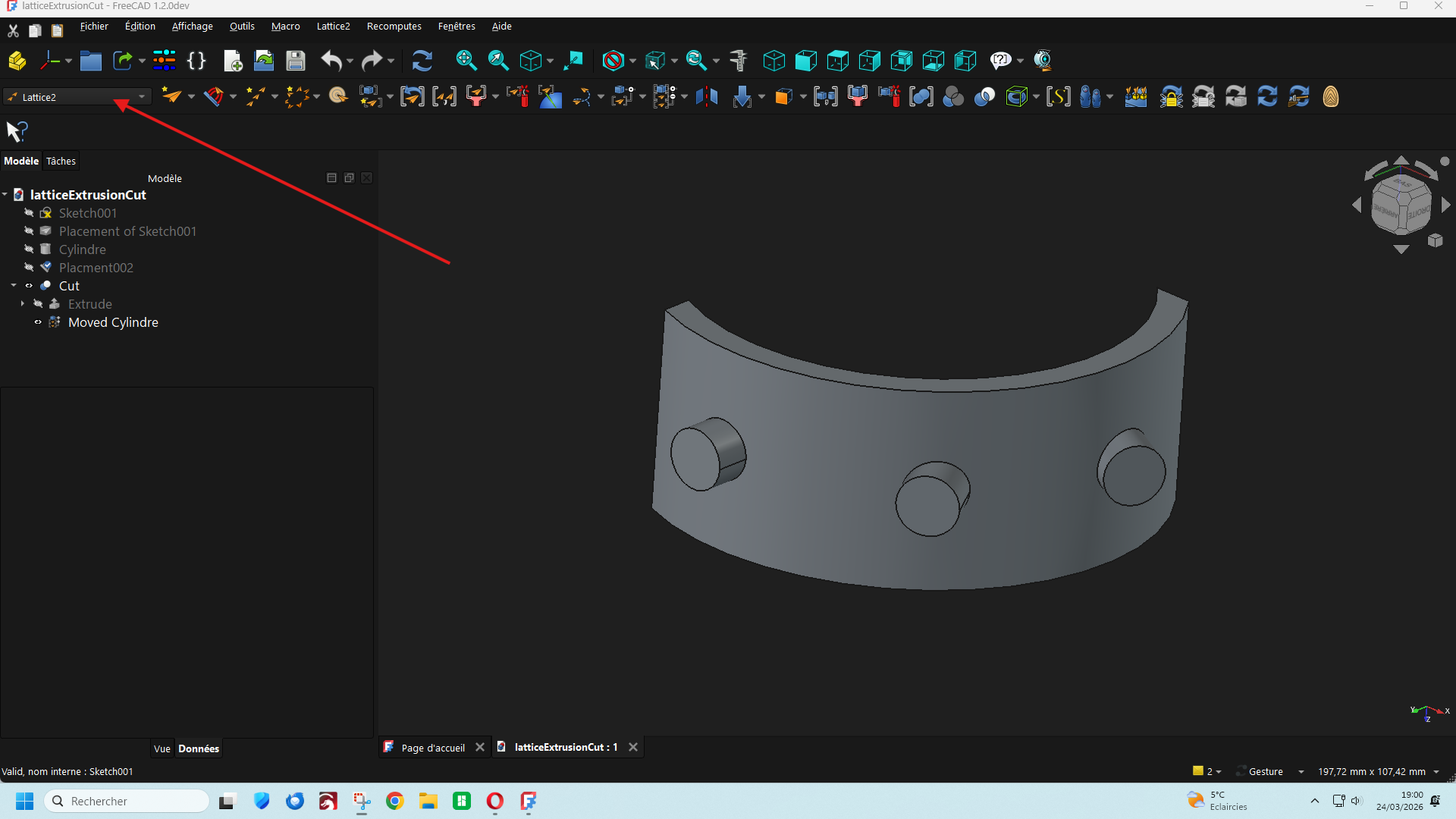Click the Lattice2 Mirror tool icon
The image size is (1456, 819).
tap(706, 97)
